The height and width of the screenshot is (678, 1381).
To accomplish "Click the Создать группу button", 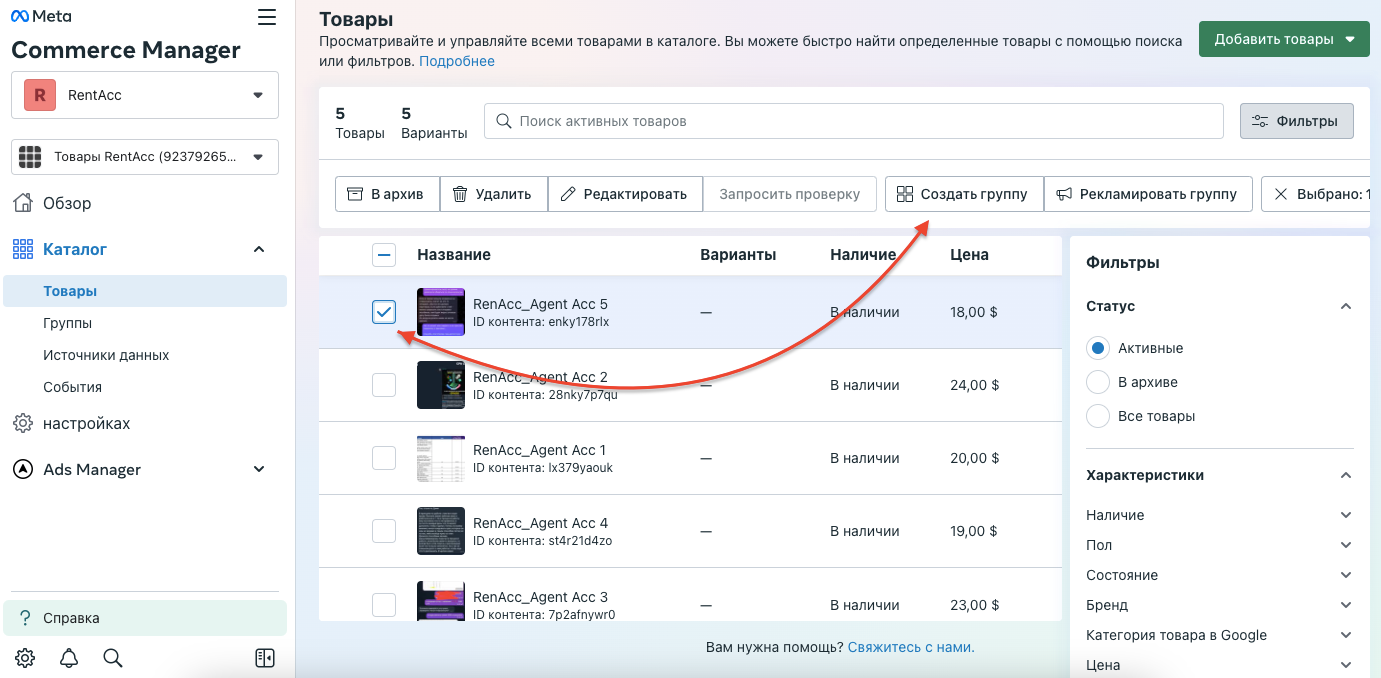I will point(964,194).
